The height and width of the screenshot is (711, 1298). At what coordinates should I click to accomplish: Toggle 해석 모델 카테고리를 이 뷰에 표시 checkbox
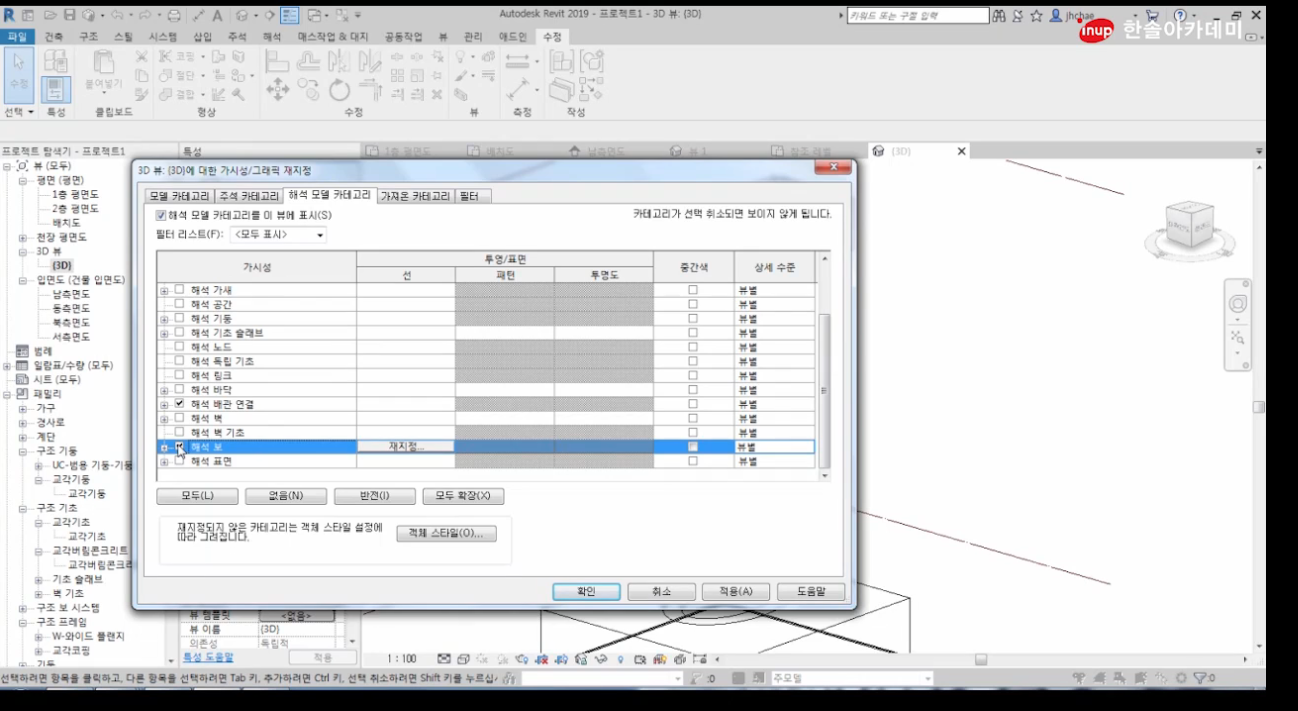161,215
